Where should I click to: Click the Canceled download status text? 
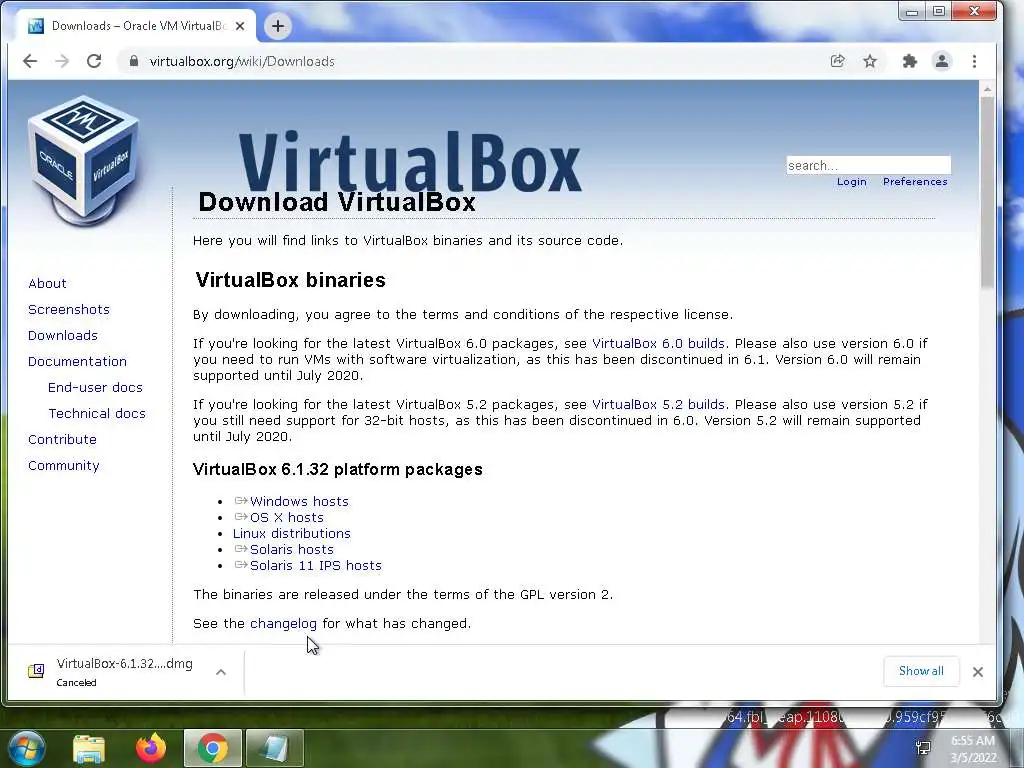click(x=76, y=682)
